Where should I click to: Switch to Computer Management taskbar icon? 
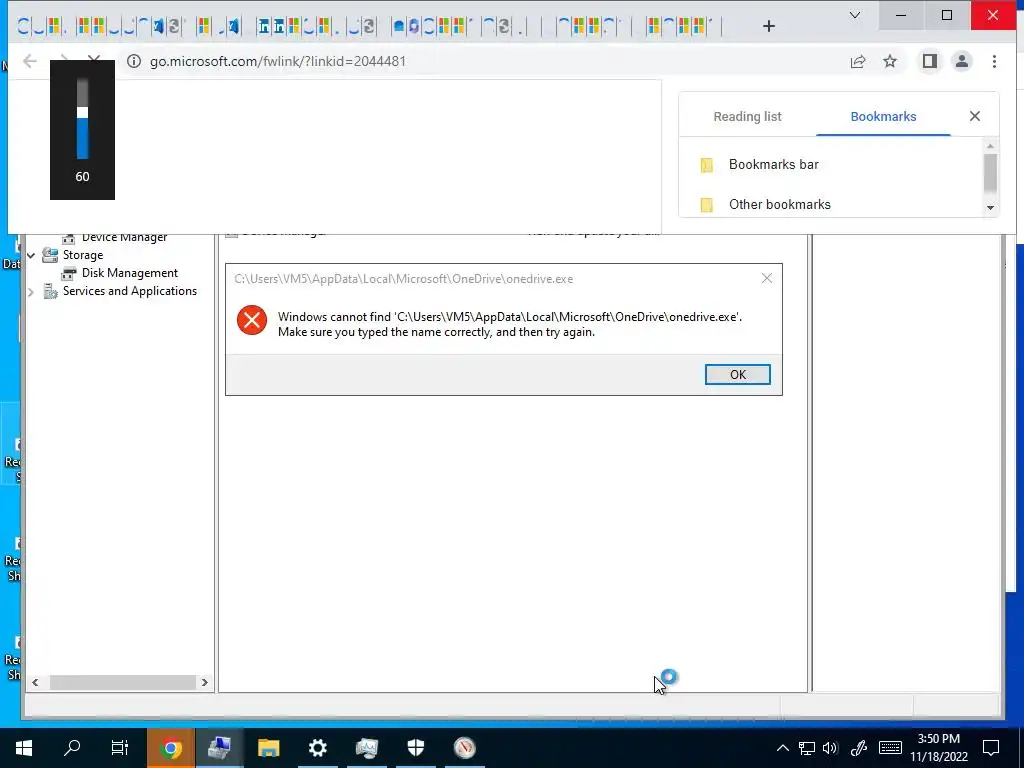[x=219, y=748]
